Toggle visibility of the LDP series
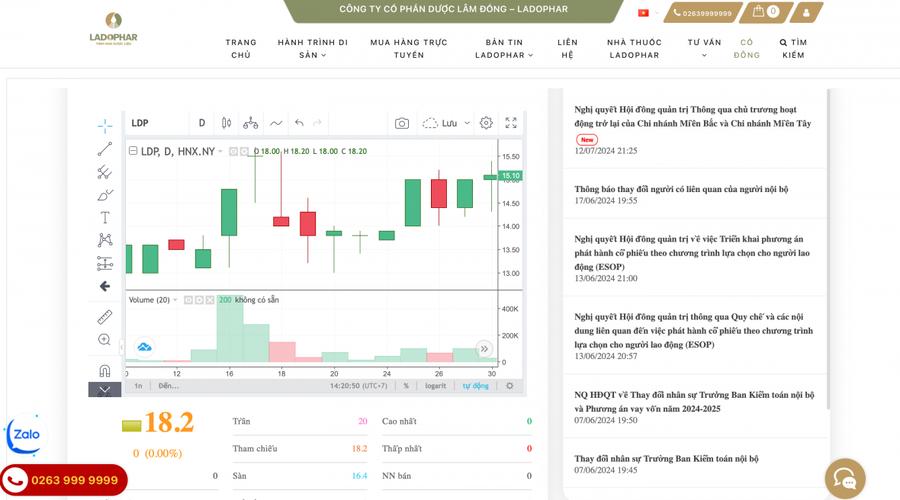 [x=233, y=152]
